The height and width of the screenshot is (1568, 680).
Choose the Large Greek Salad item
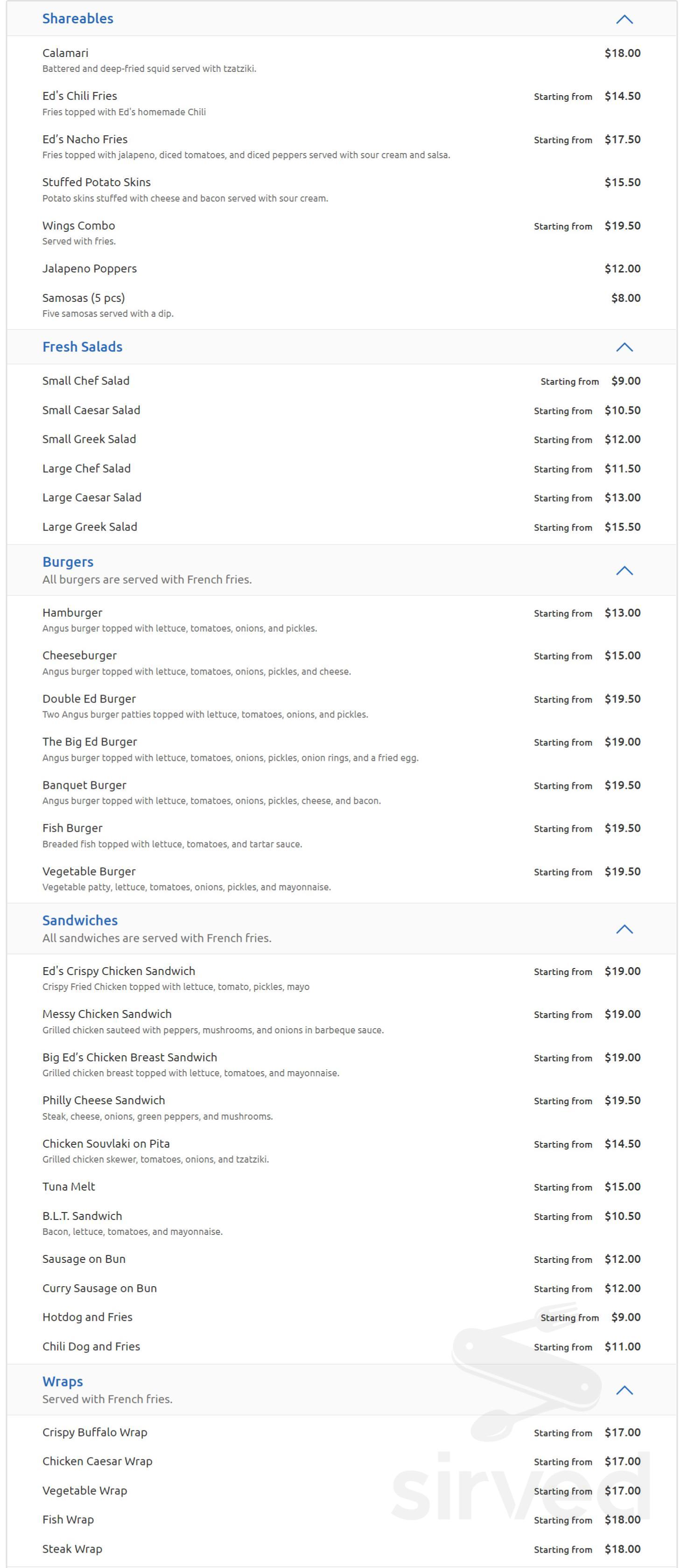[x=90, y=527]
